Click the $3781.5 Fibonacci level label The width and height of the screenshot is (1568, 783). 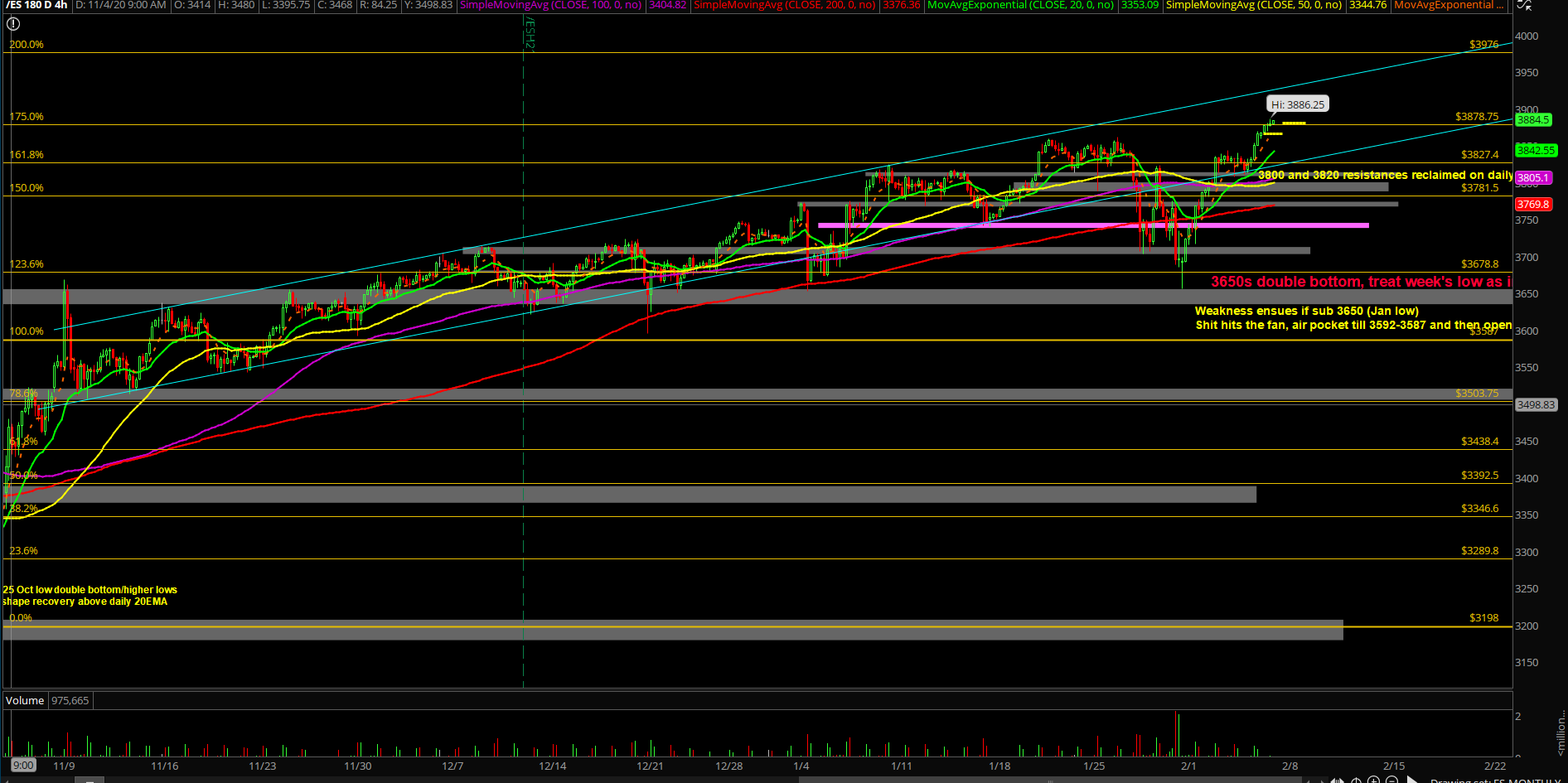(x=1479, y=188)
